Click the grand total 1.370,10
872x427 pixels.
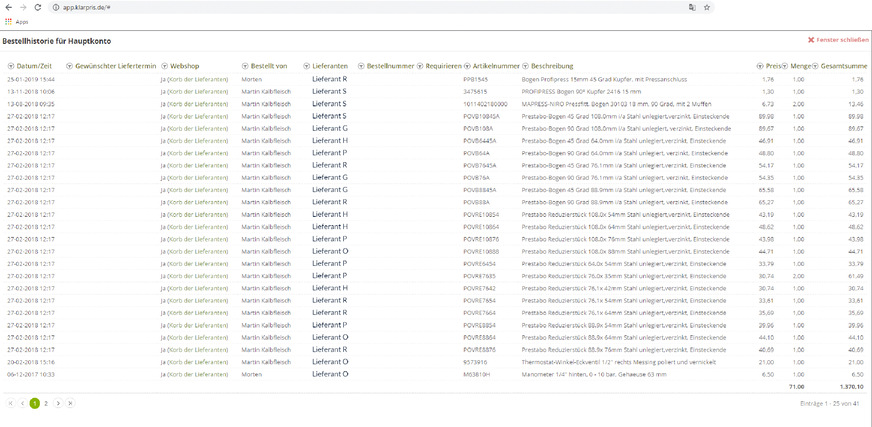(x=852, y=386)
